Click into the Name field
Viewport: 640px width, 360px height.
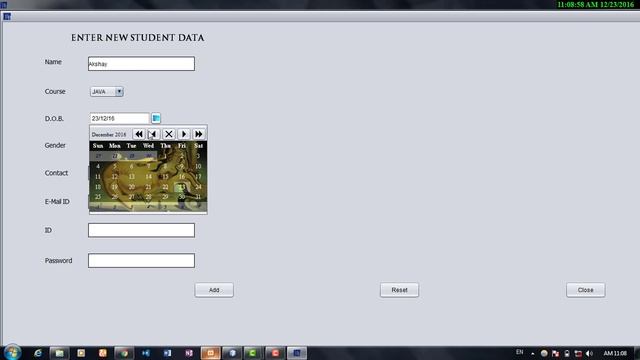pos(141,64)
